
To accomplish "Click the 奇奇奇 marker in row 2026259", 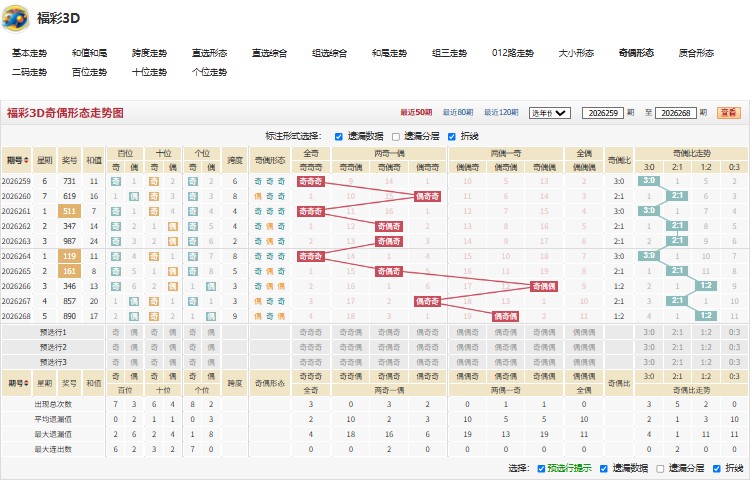I will (310, 181).
